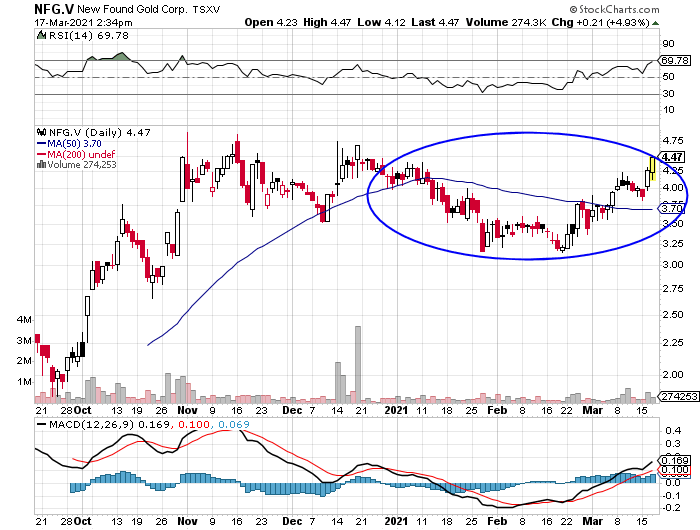The image size is (700, 530).
Task: Click the 90 RSI axis label
Action: point(668,44)
